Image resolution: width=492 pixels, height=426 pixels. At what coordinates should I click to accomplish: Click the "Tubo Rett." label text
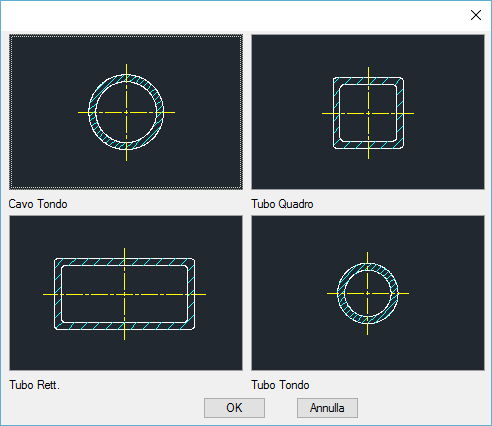(34, 385)
